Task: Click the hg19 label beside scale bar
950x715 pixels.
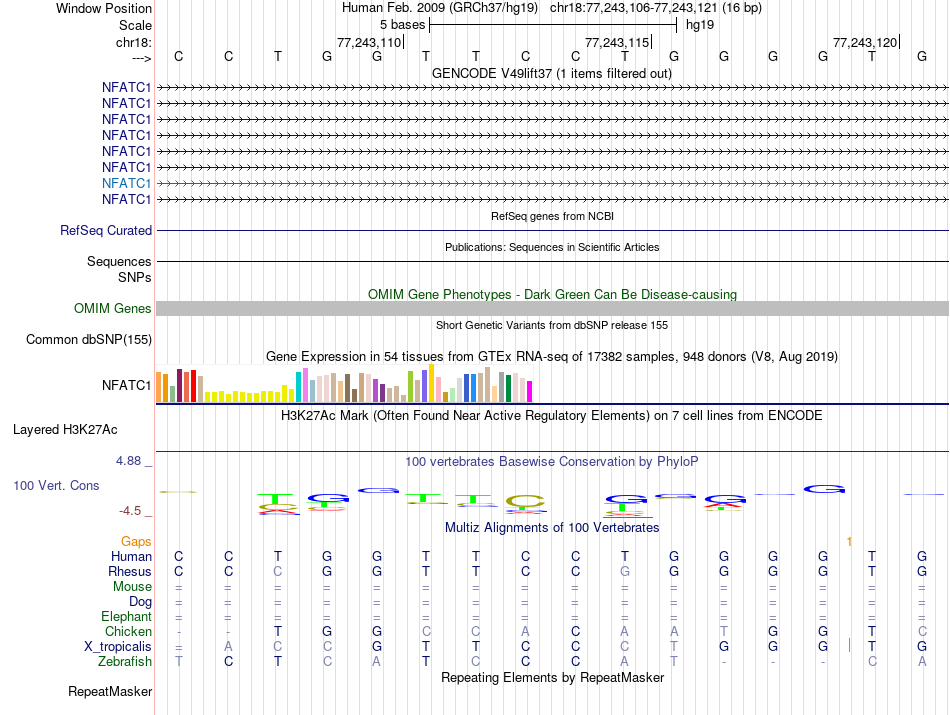Action: click(700, 25)
